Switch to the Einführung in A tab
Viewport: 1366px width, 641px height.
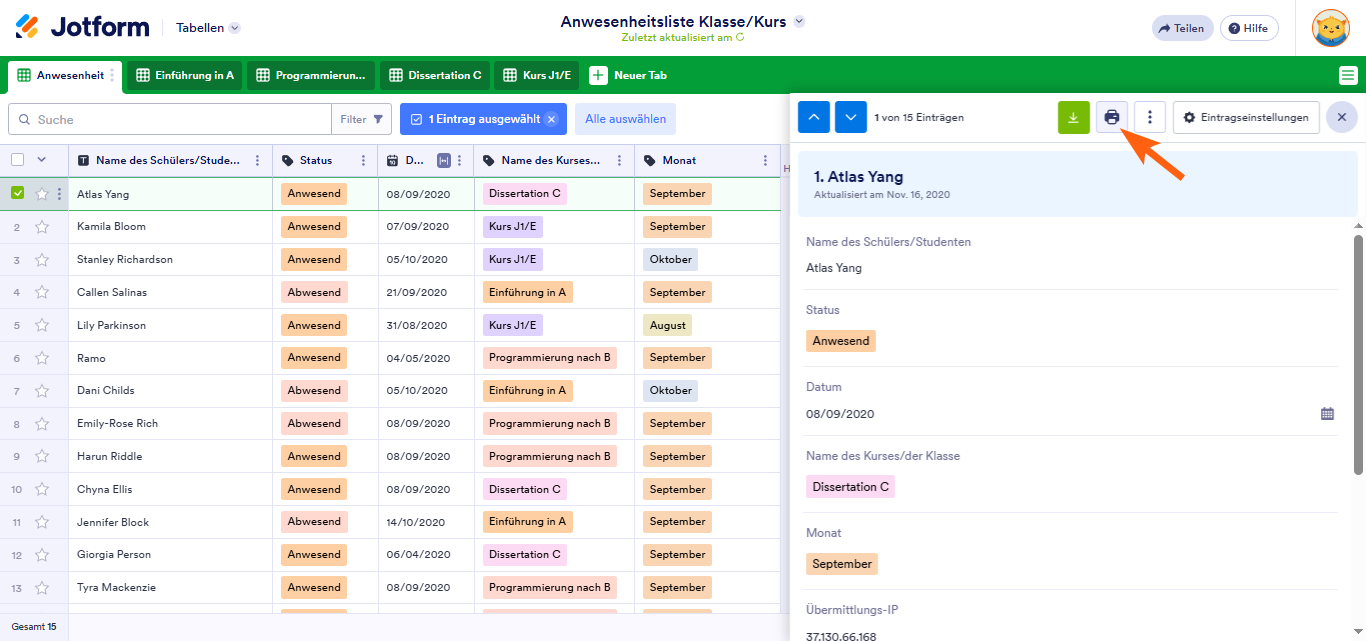click(185, 75)
